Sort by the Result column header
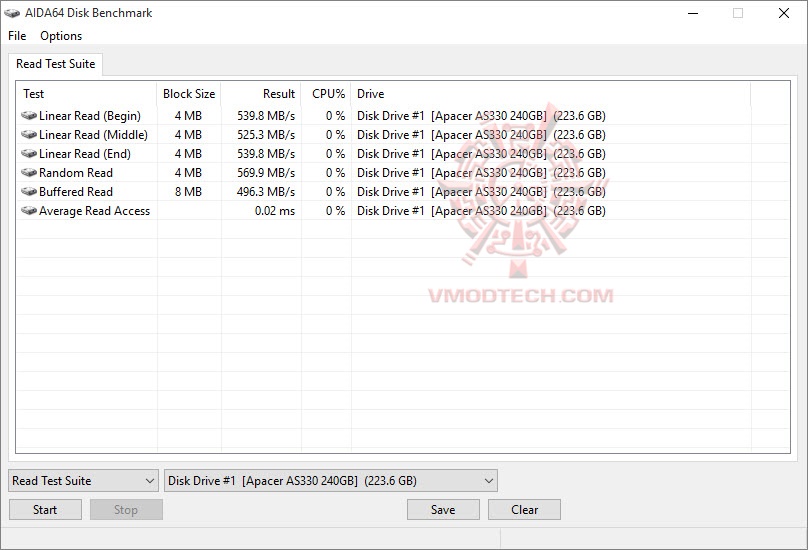 coord(261,94)
